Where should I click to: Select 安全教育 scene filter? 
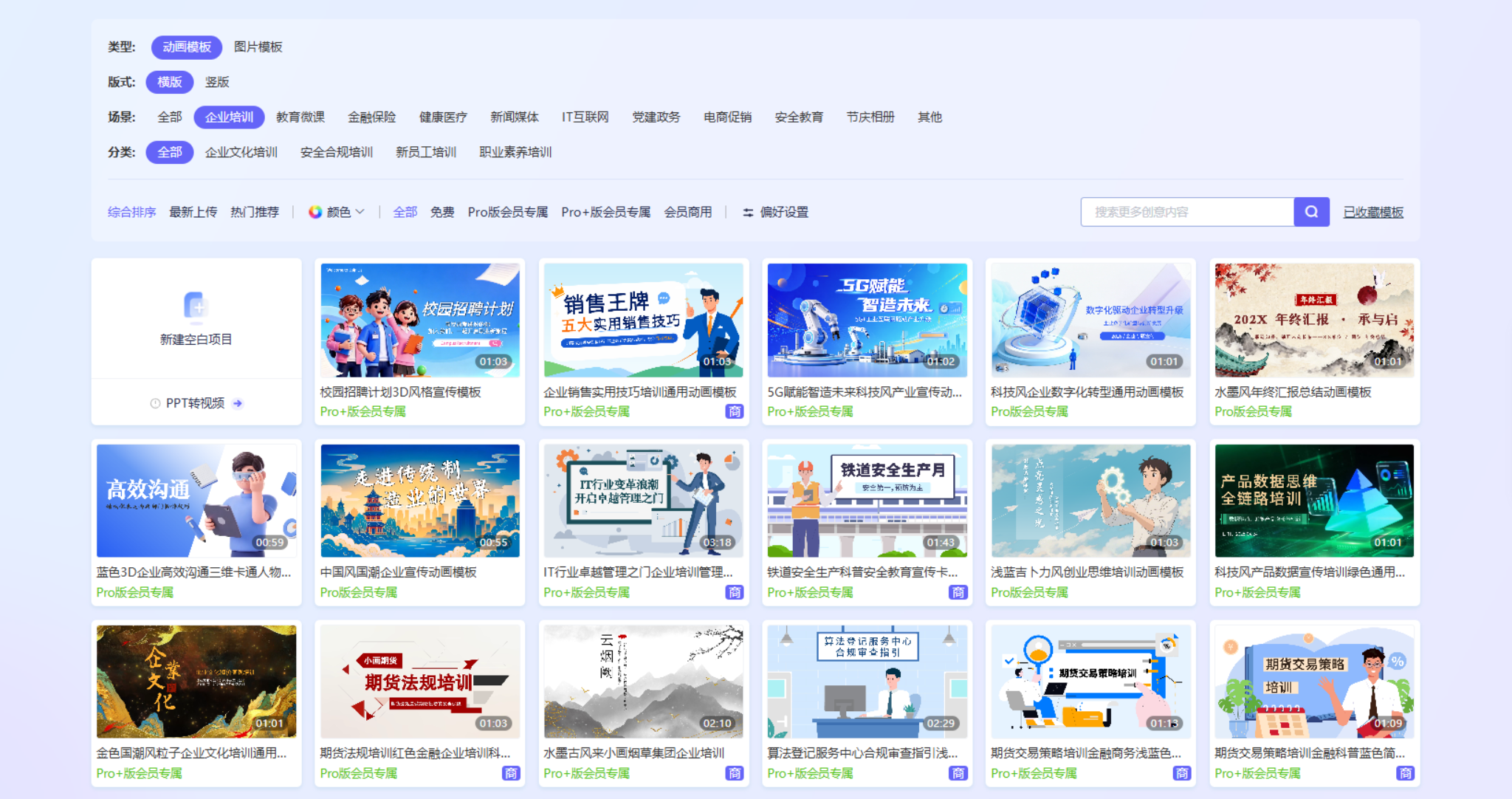800,117
